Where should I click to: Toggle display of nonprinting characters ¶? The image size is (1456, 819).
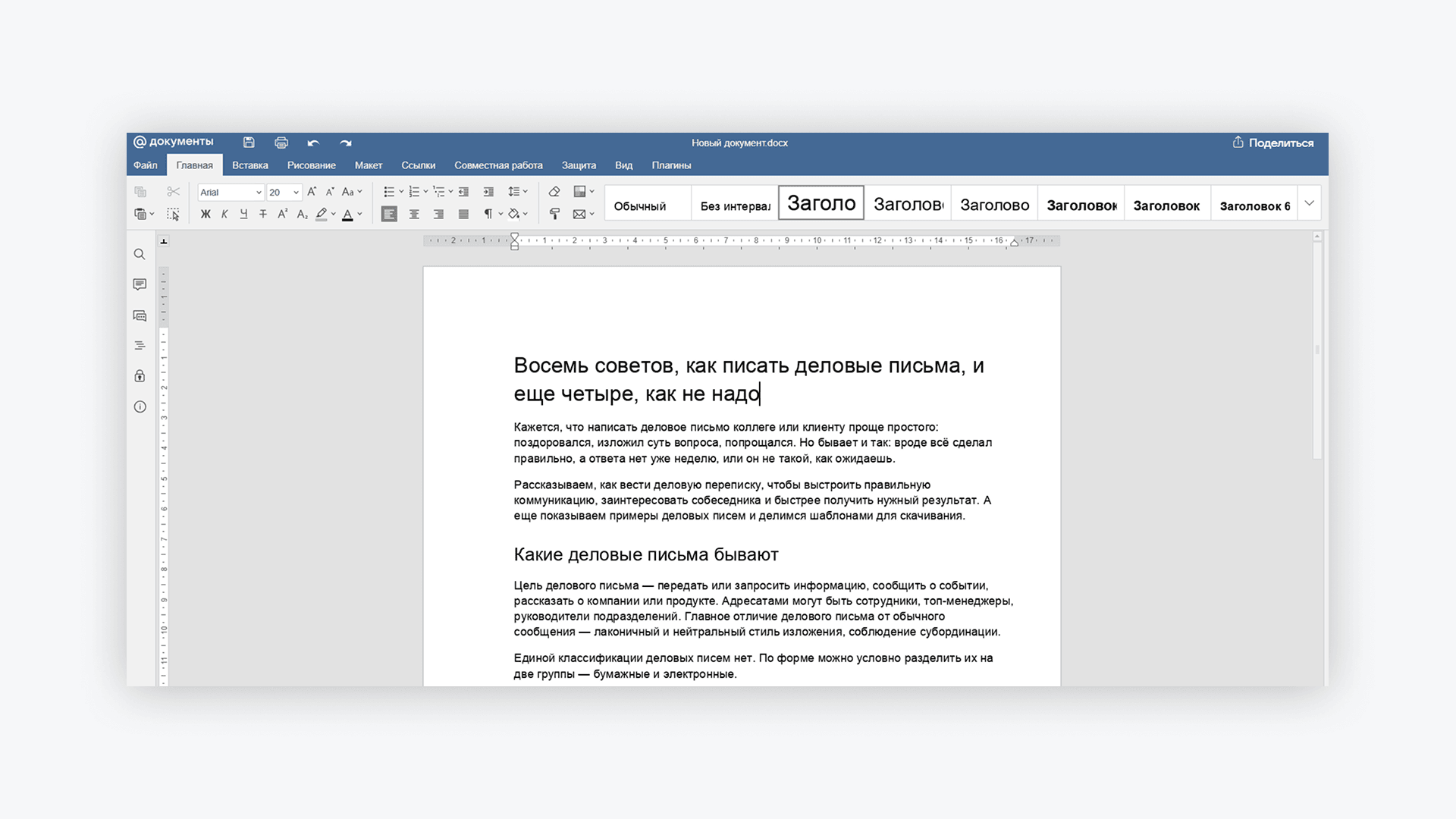coord(488,214)
